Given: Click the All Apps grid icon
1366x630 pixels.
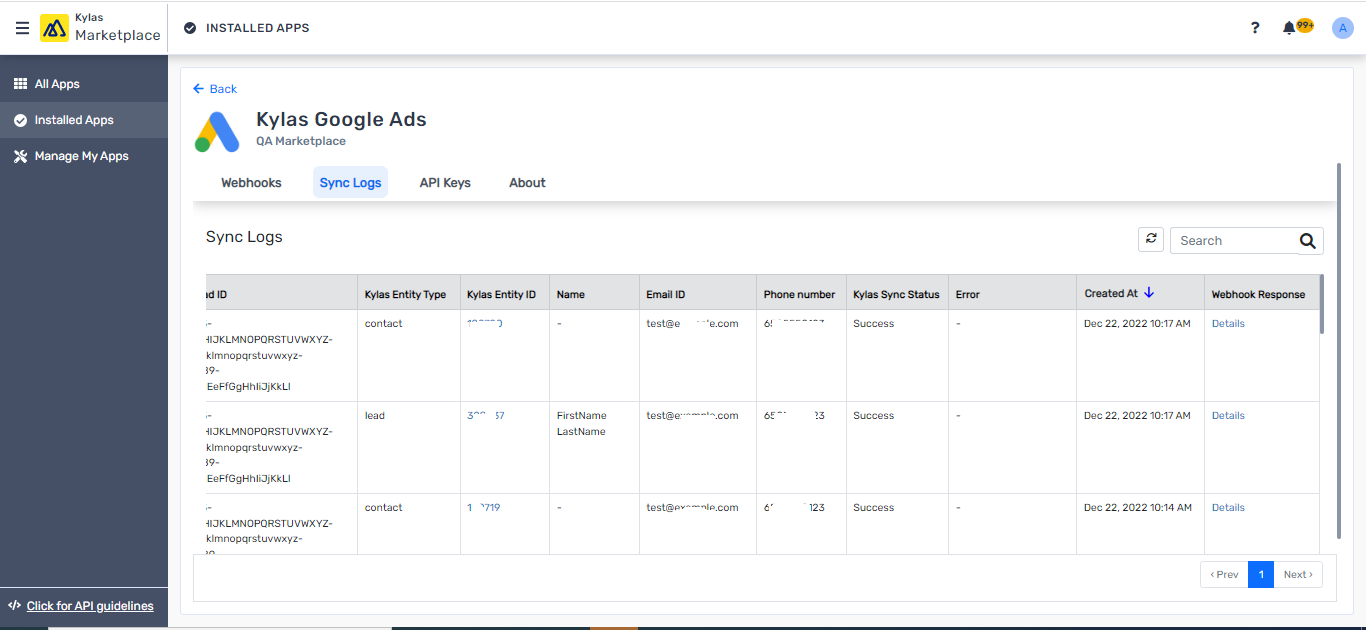Looking at the screenshot, I should pos(20,84).
